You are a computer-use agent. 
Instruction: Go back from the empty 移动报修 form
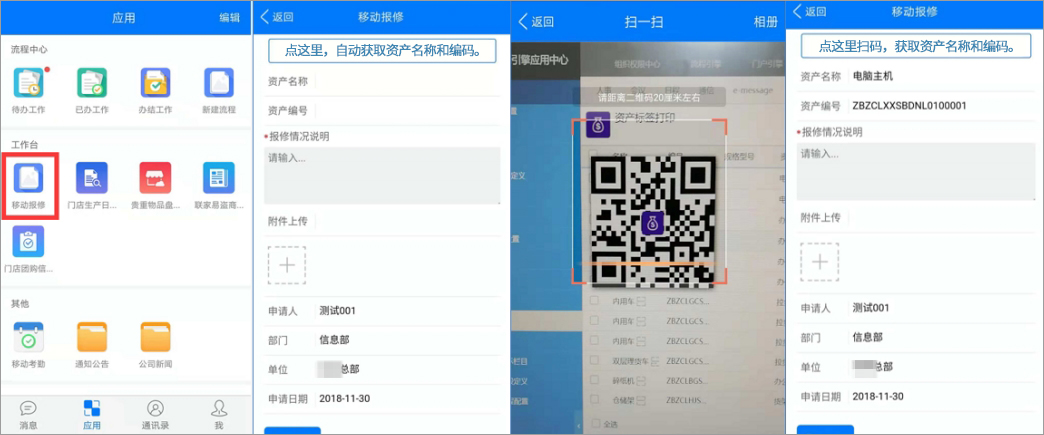(x=277, y=17)
